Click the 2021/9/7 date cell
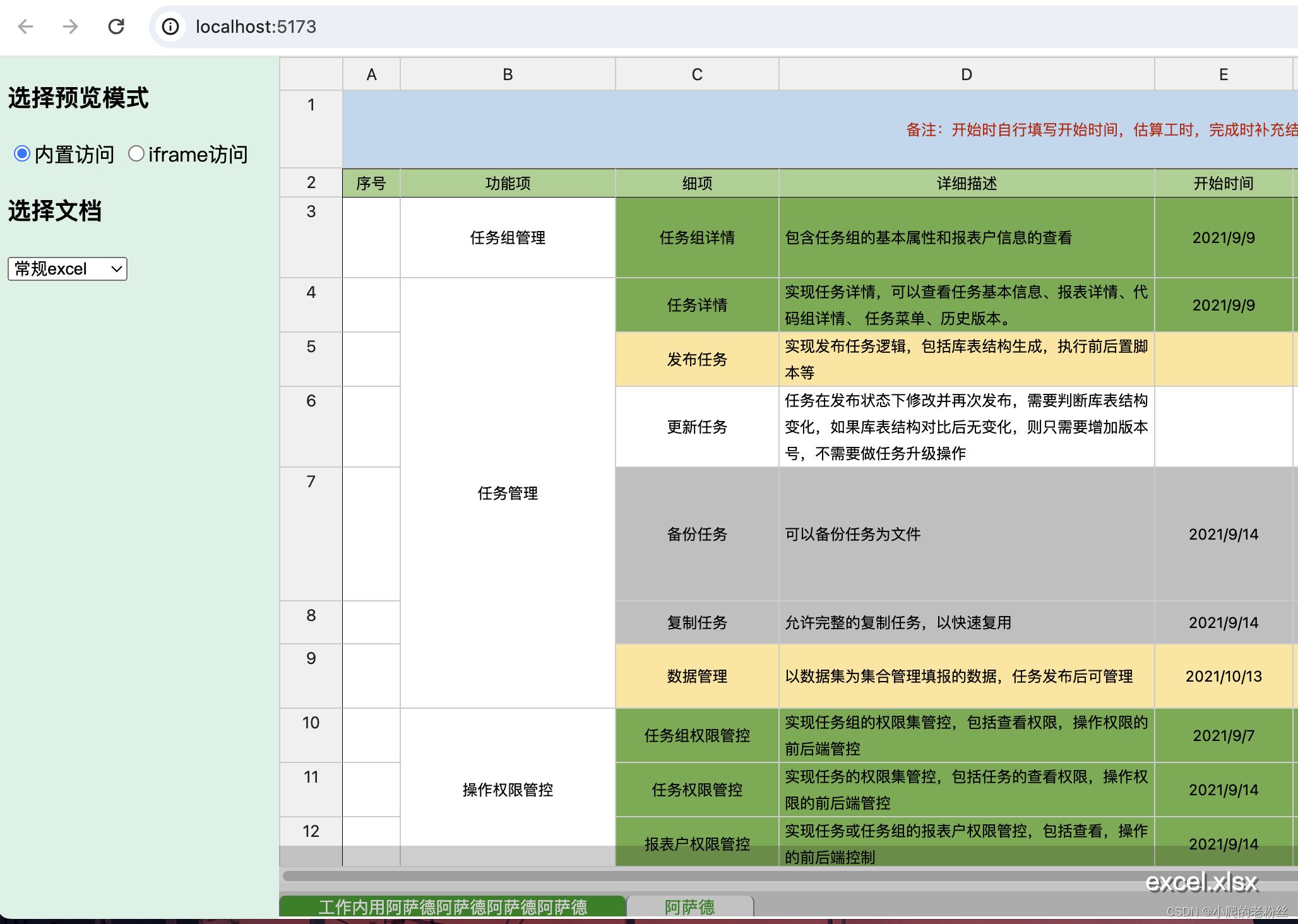Screen dimensions: 1298x924 1224,735
